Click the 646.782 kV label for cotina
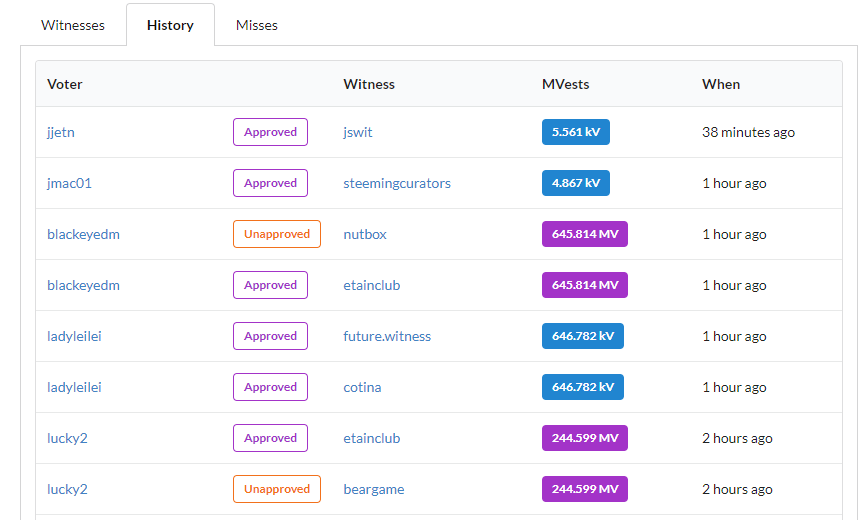Screen dimensions: 861x520 (583, 387)
